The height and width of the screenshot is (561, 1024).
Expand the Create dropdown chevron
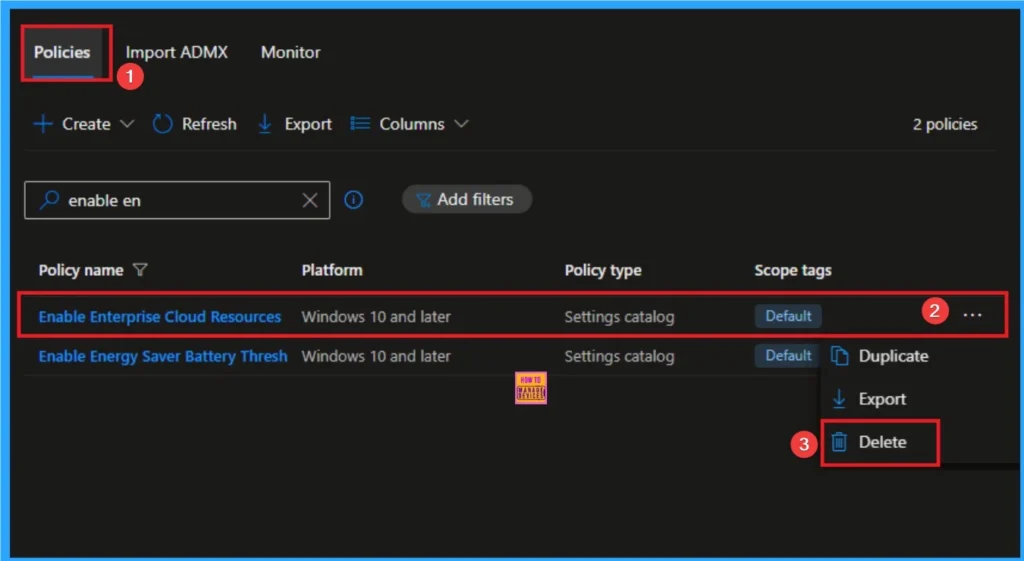(x=127, y=124)
